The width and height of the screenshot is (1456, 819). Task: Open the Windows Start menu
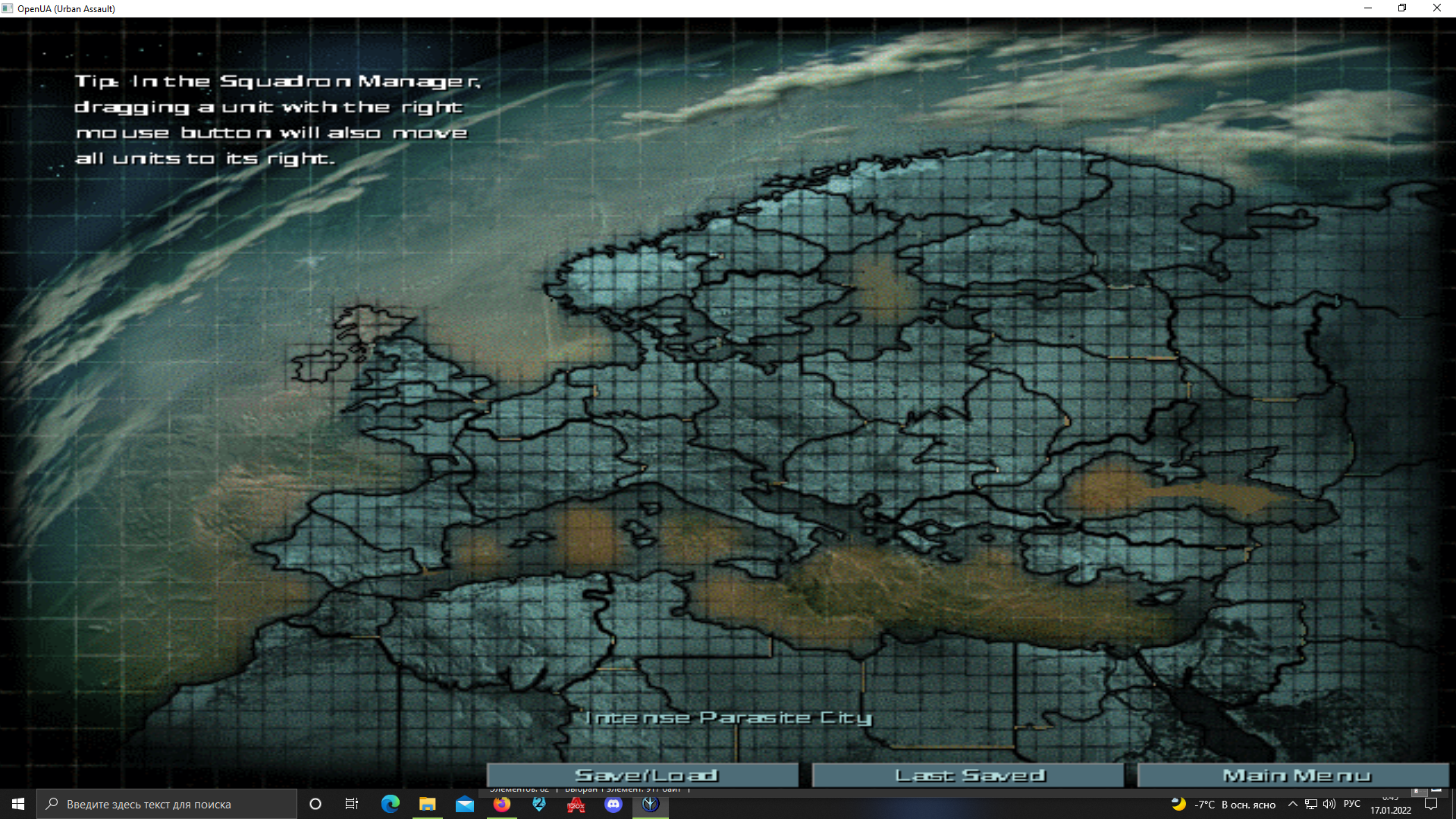[18, 804]
